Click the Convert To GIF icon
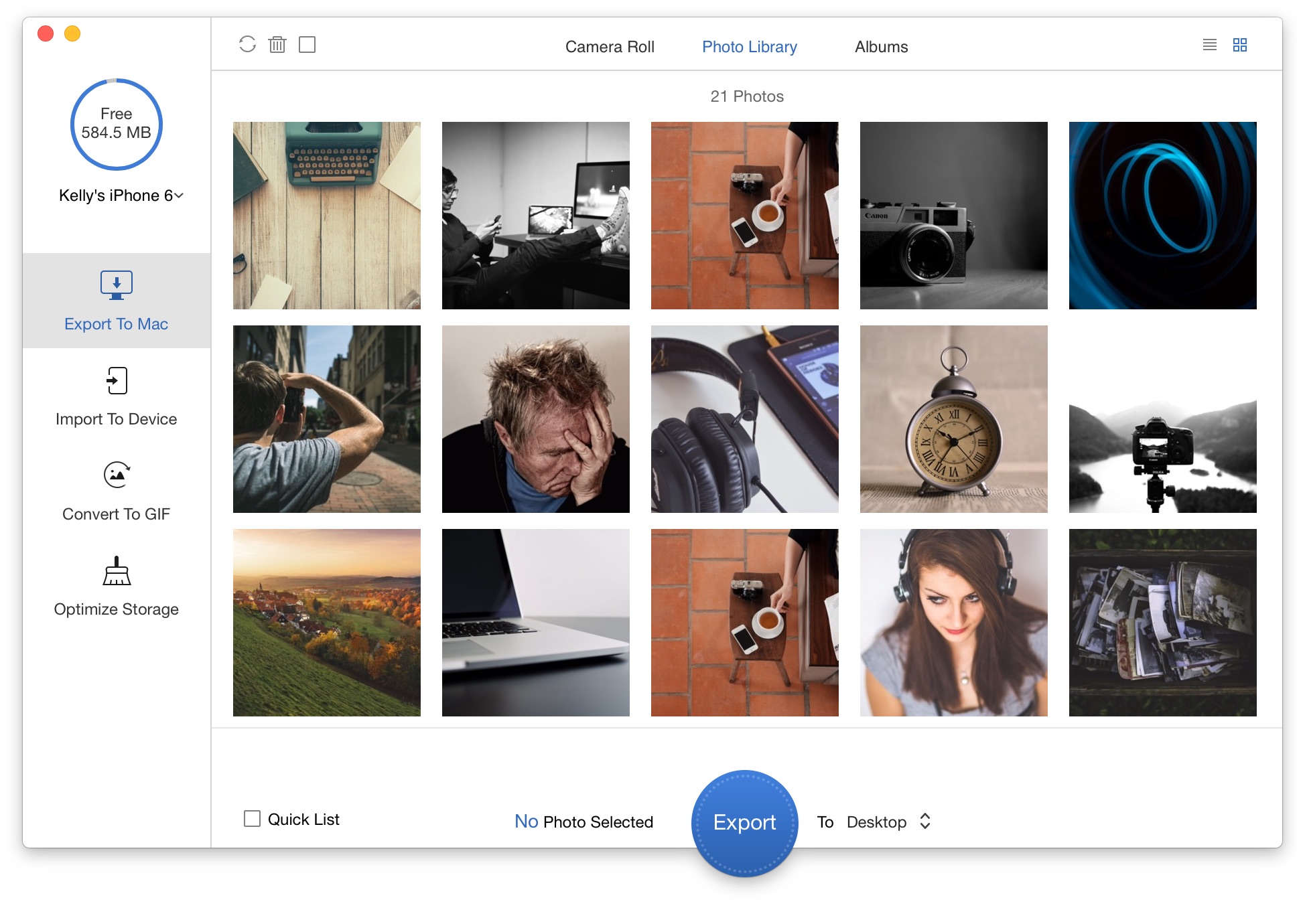 tap(117, 475)
